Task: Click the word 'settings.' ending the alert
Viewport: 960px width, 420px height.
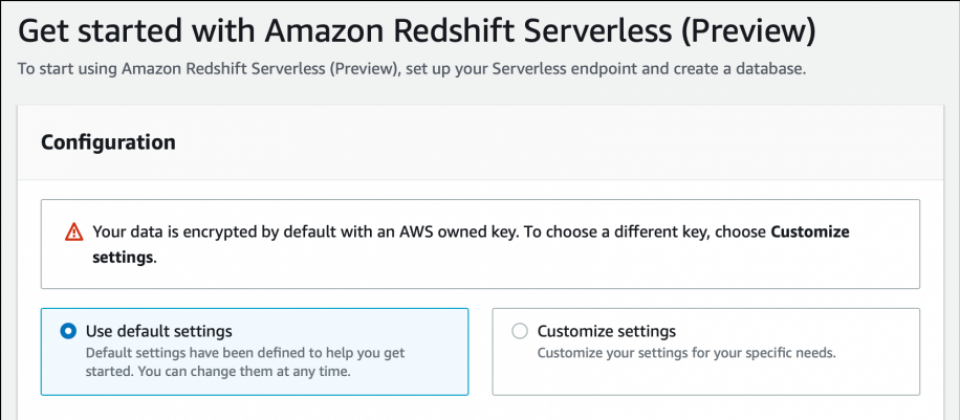Action: pyautogui.click(x=124, y=258)
